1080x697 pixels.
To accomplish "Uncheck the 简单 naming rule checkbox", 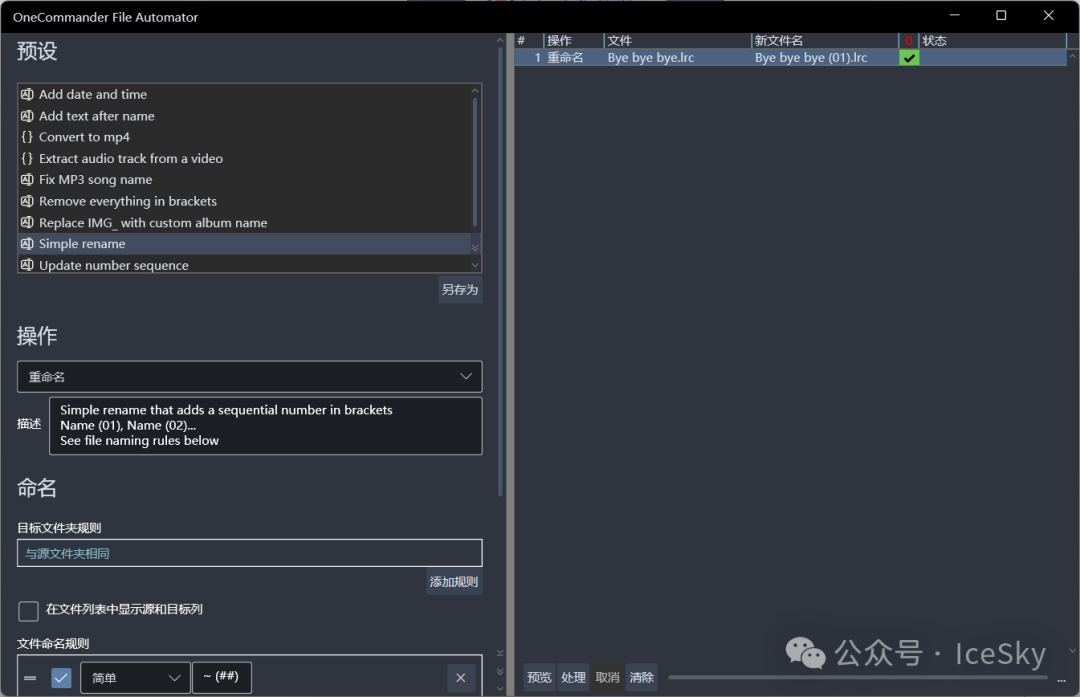I will tap(61, 678).
